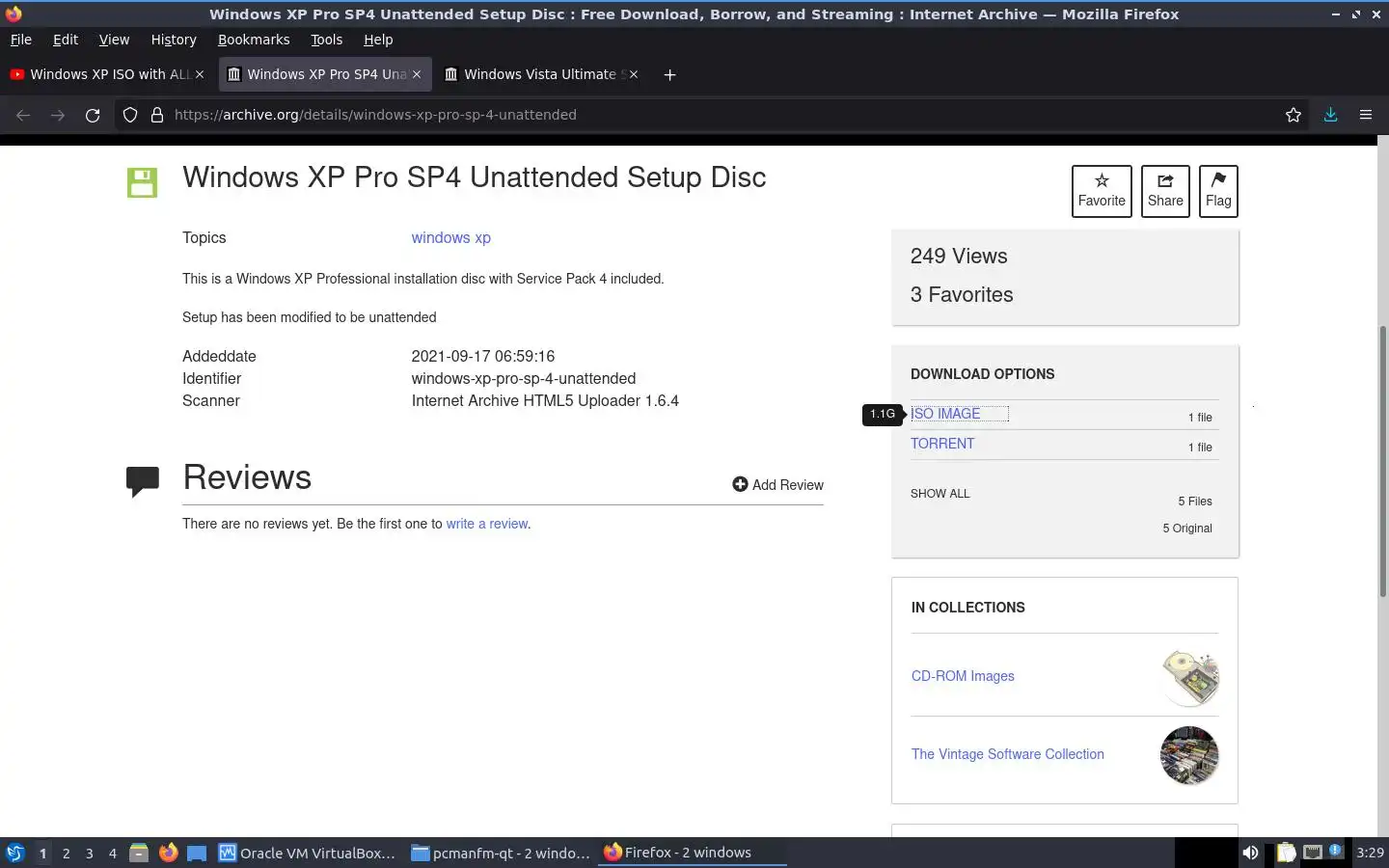Click the show desktop taskbar icon
Screen dimensions: 1389x868
197,853
